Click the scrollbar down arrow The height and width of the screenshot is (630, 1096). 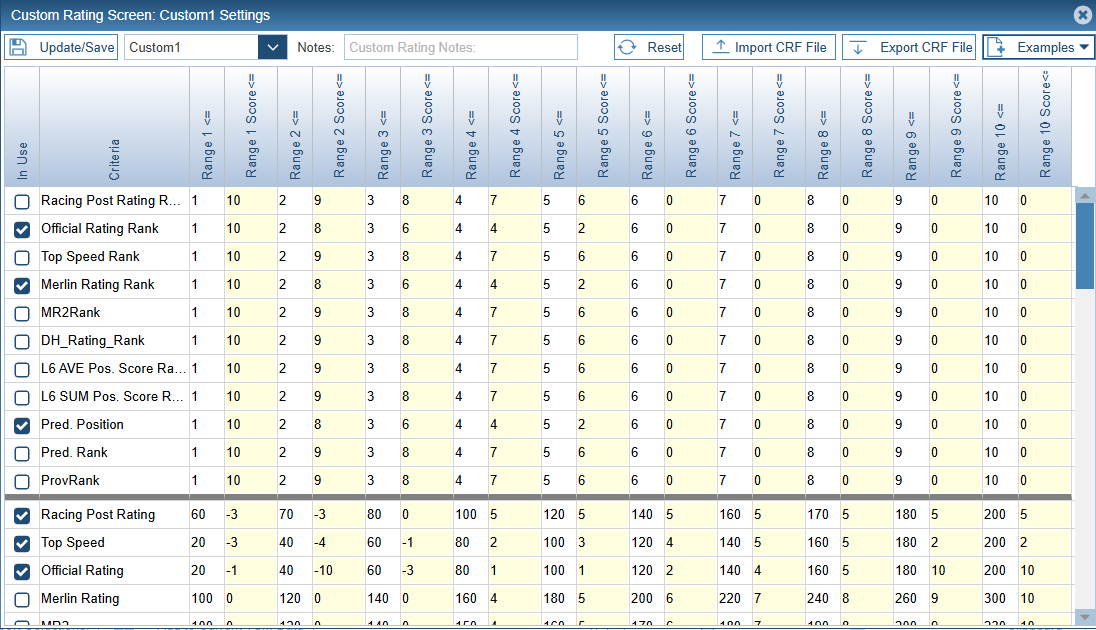[1083, 617]
